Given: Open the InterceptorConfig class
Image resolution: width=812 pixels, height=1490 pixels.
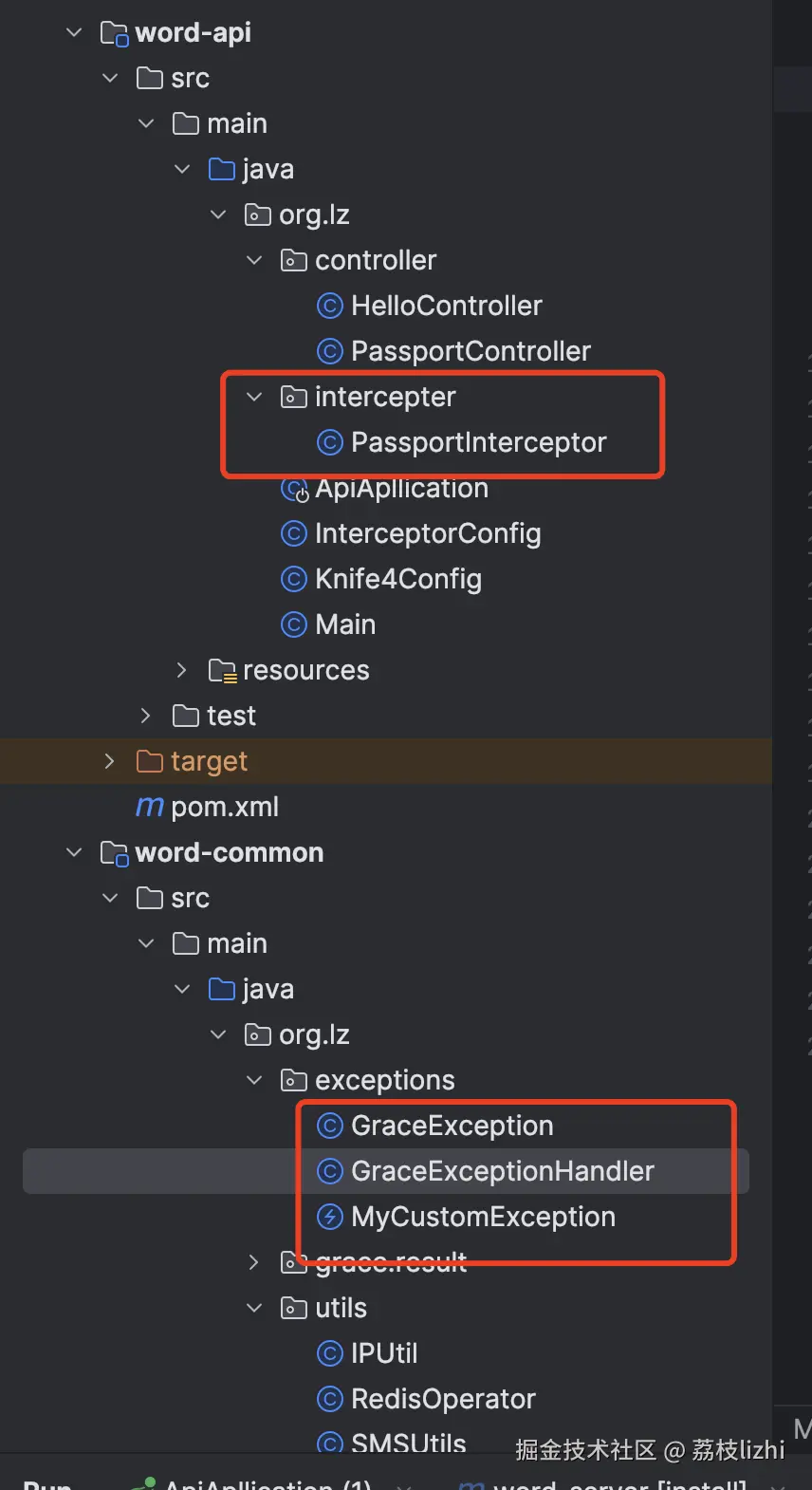Looking at the screenshot, I should point(427,533).
